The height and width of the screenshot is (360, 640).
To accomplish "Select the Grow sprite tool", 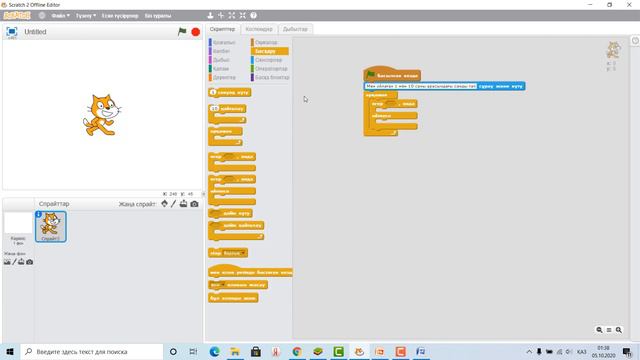I will pos(232,16).
